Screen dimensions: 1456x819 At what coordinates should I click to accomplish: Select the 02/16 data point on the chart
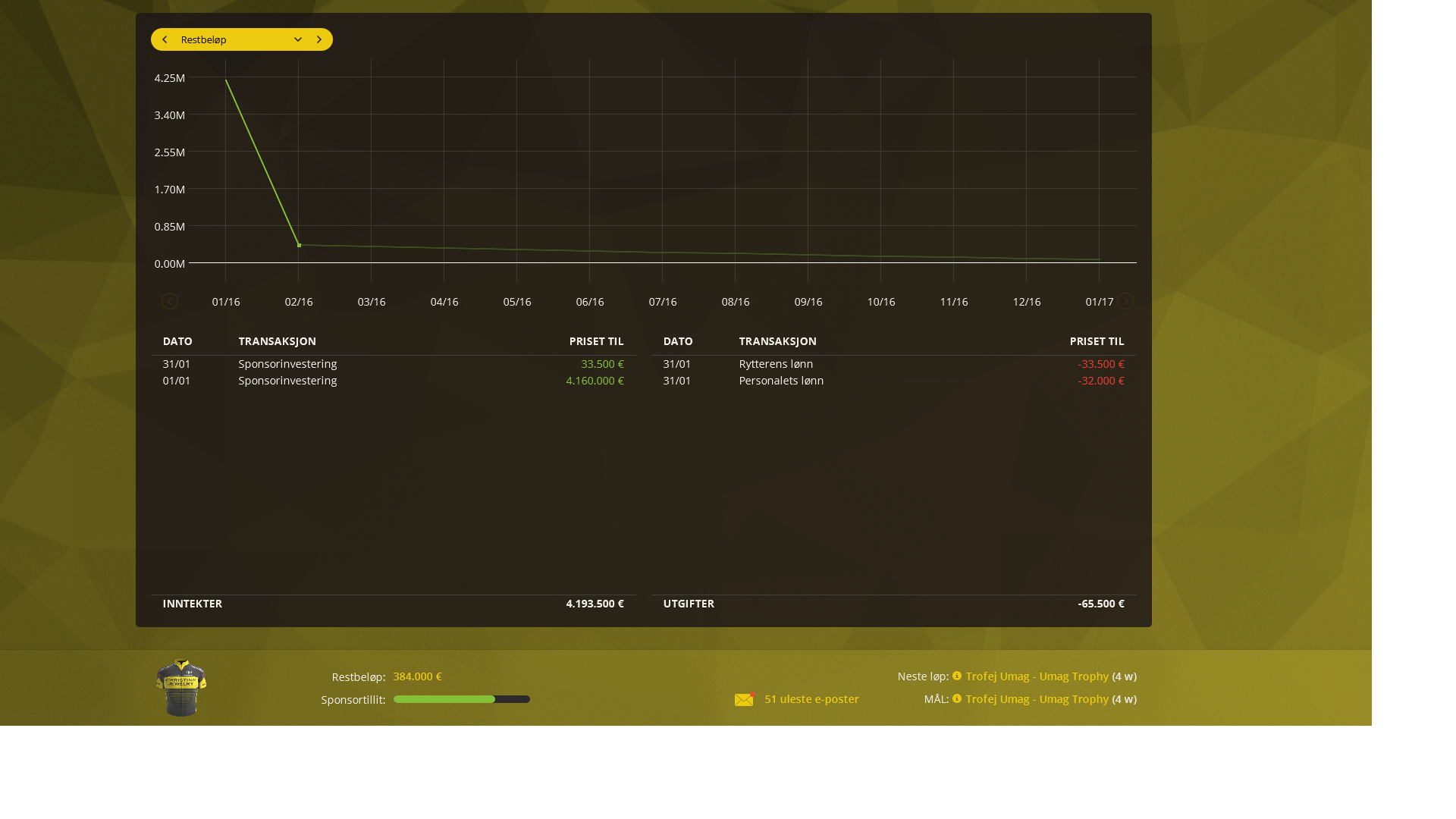[x=300, y=245]
